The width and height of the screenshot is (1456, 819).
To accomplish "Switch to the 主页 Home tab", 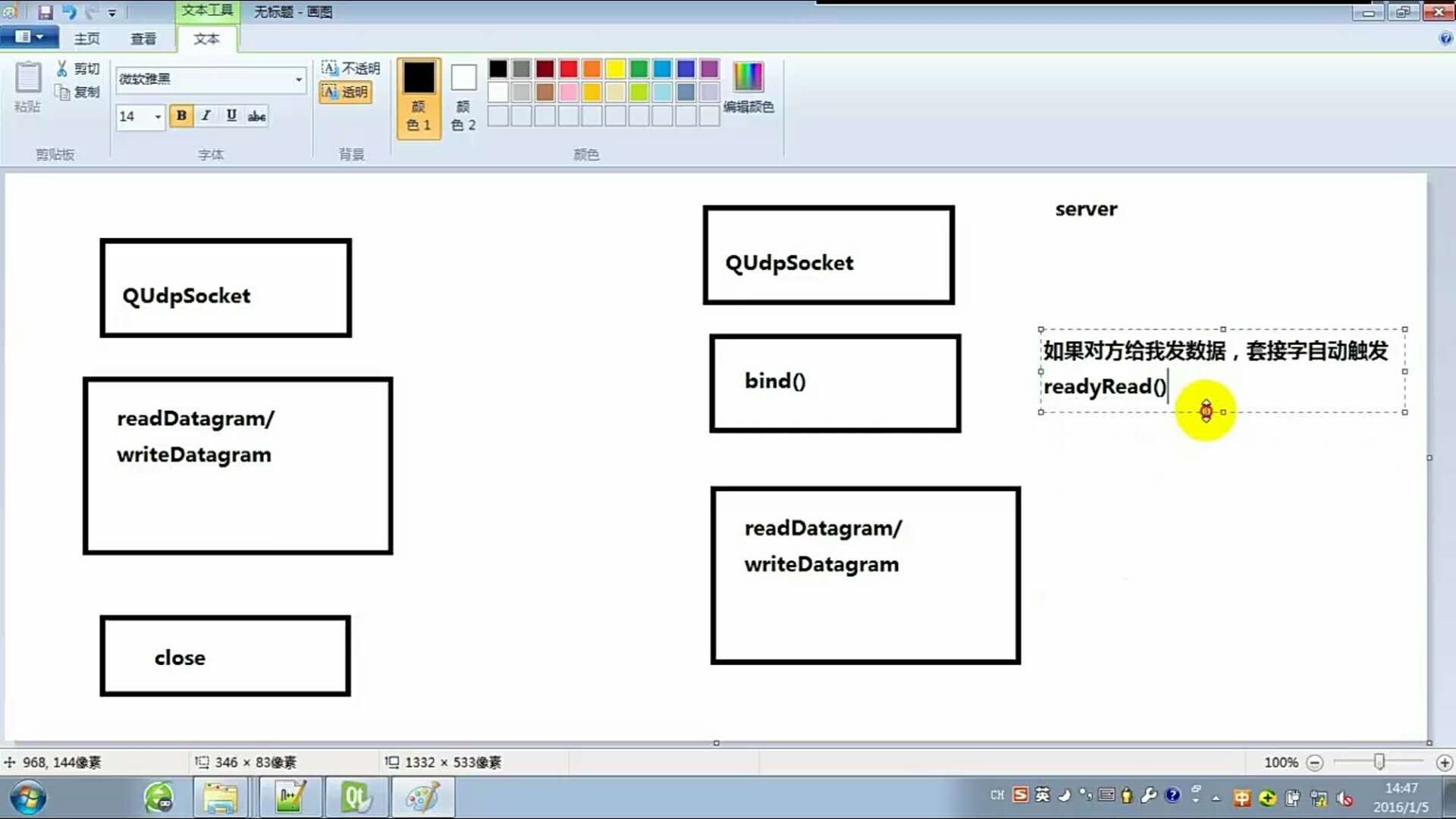I will 86,39.
